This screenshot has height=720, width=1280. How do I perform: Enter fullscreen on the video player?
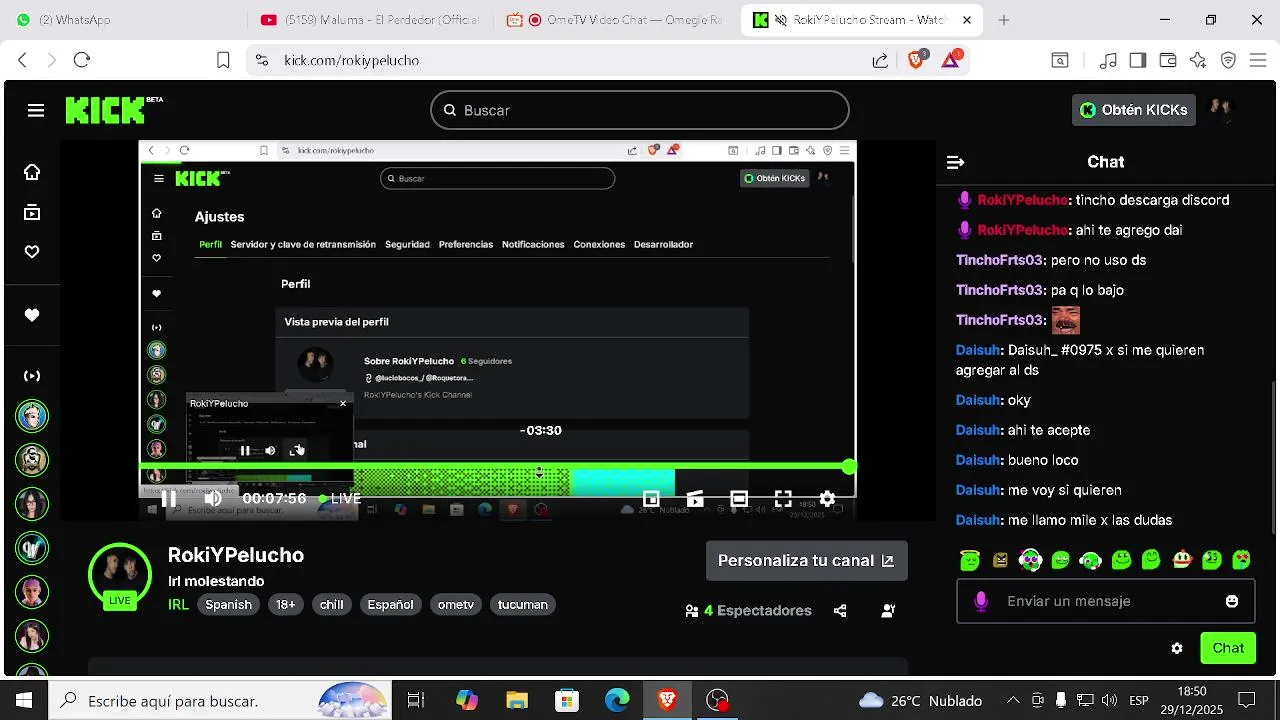(783, 498)
